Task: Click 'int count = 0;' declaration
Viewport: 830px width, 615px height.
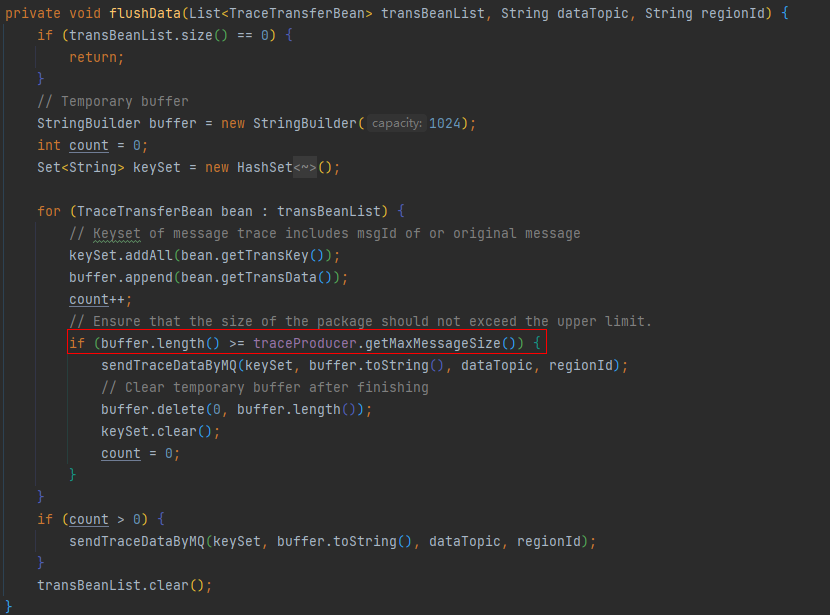Action: pos(93,146)
